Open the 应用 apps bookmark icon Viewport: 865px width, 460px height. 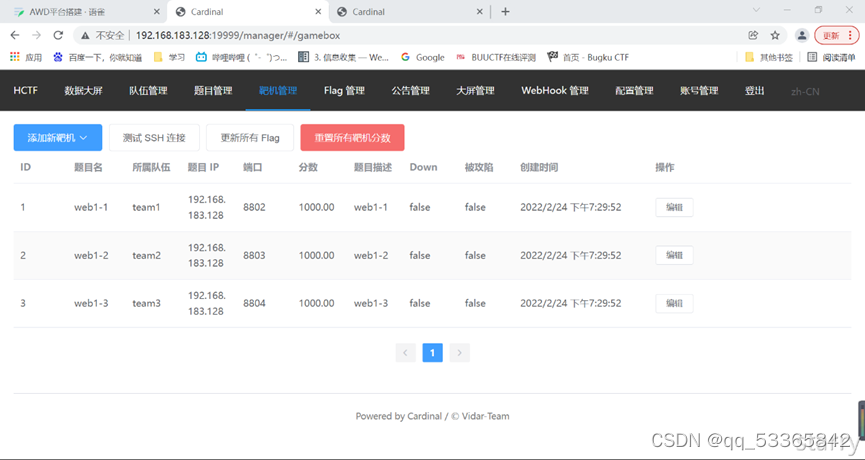point(25,57)
